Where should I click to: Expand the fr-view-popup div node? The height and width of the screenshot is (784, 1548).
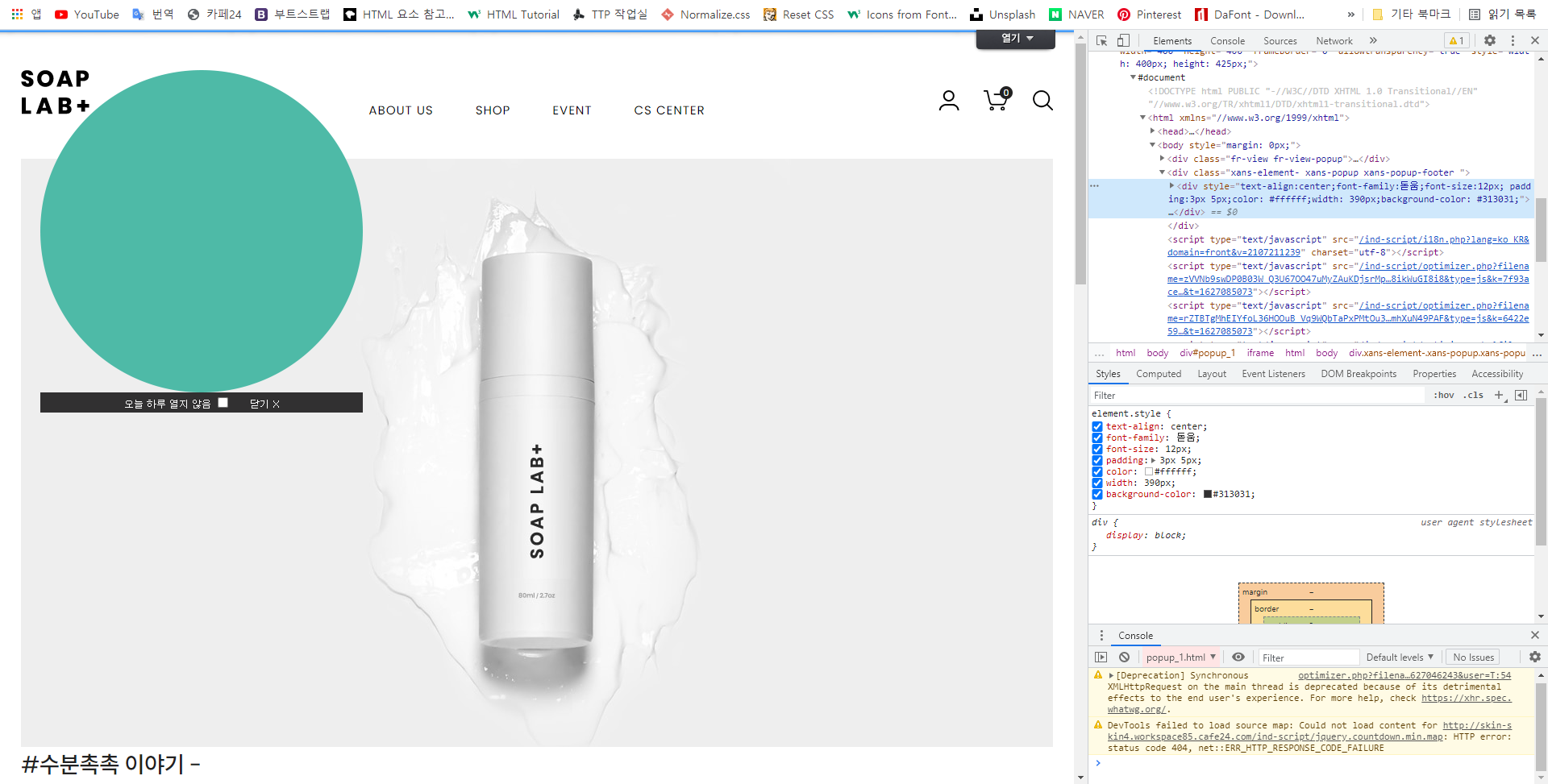(1162, 158)
